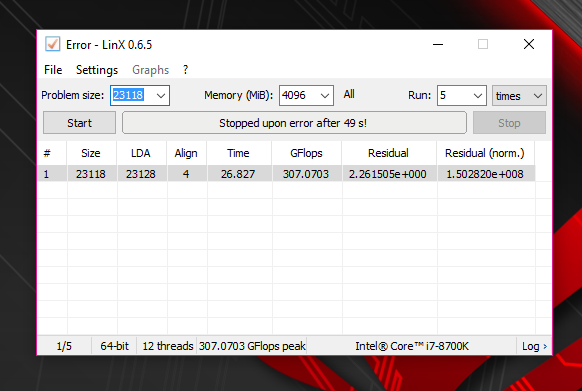Screen dimensions: 582x391
Task: Select the LDA cell 23128
Action: tap(141, 174)
